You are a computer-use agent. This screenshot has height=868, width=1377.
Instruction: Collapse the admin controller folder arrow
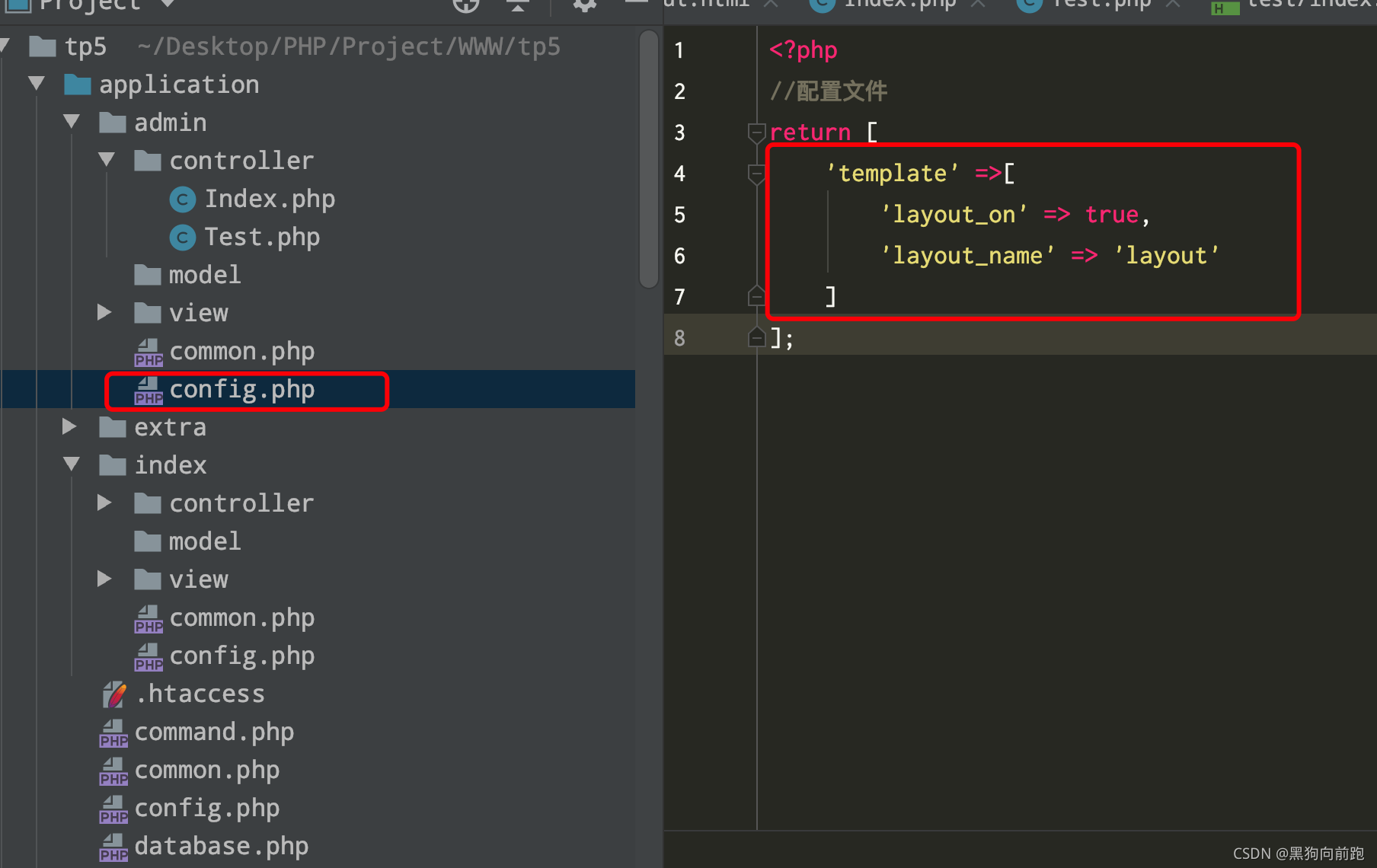click(x=106, y=160)
